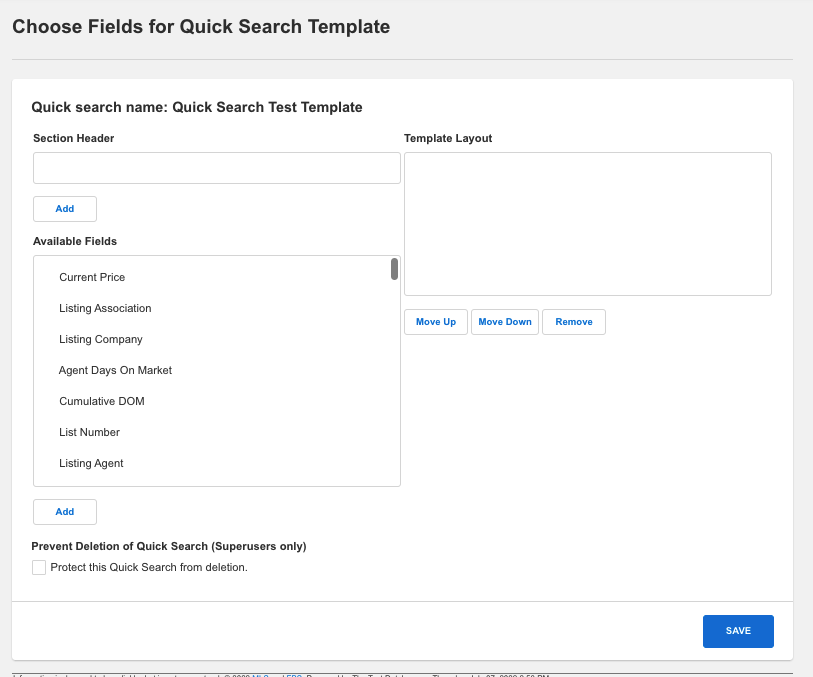Click the Remove button
Screen dimensions: 813x677
point(573,321)
